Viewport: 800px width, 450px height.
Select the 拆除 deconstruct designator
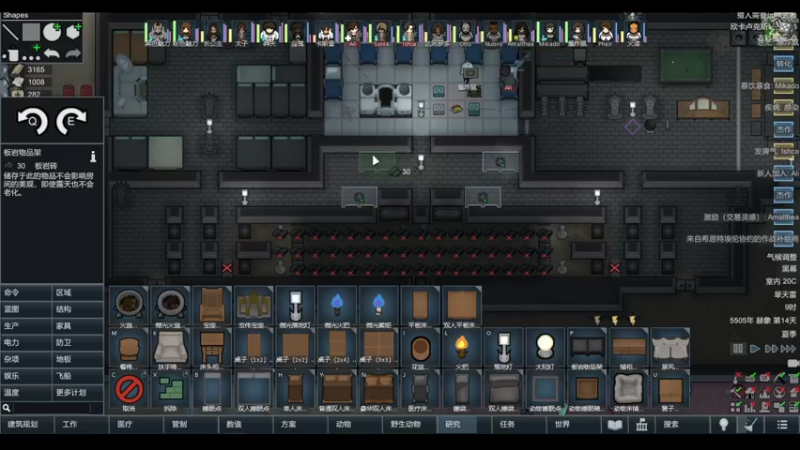[170, 391]
